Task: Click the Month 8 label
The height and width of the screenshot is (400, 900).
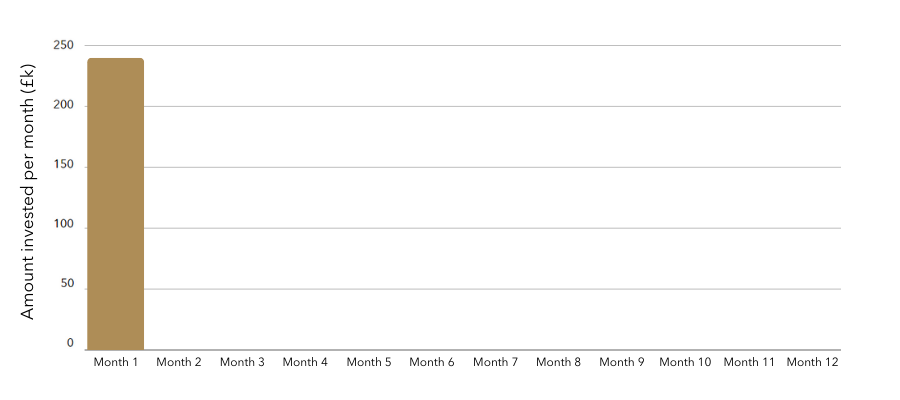Action: 558,362
